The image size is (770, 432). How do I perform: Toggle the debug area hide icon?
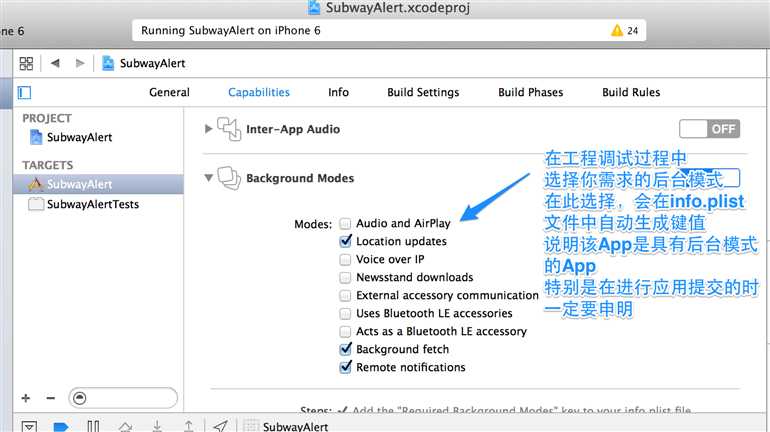[x=29, y=427]
